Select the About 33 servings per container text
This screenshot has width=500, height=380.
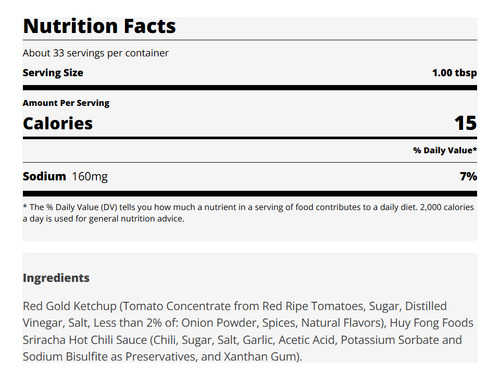pyautogui.click(x=96, y=53)
